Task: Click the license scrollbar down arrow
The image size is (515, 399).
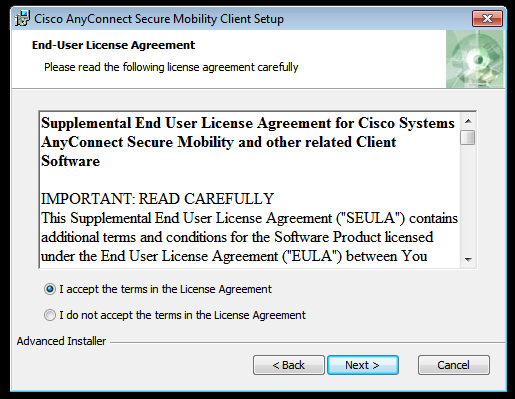Action: tap(468, 259)
